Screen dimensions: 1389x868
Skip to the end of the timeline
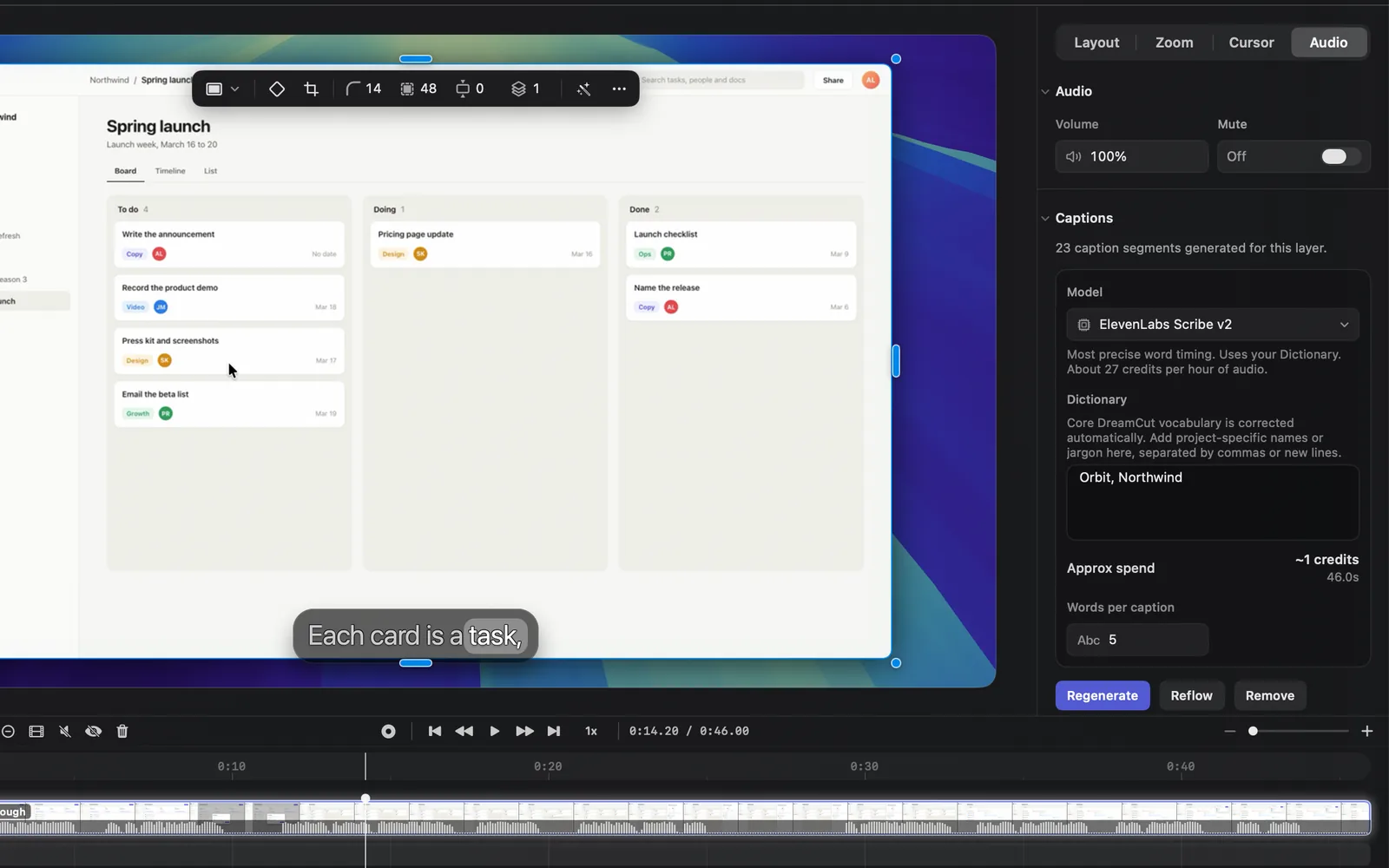click(554, 732)
